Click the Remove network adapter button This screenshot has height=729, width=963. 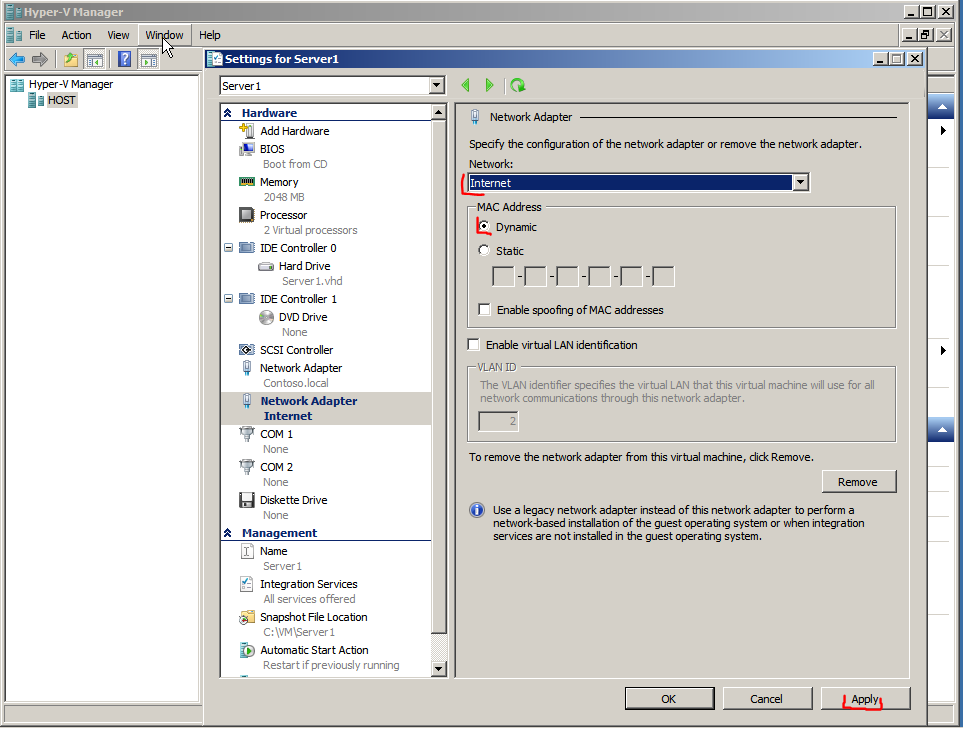[858, 482]
